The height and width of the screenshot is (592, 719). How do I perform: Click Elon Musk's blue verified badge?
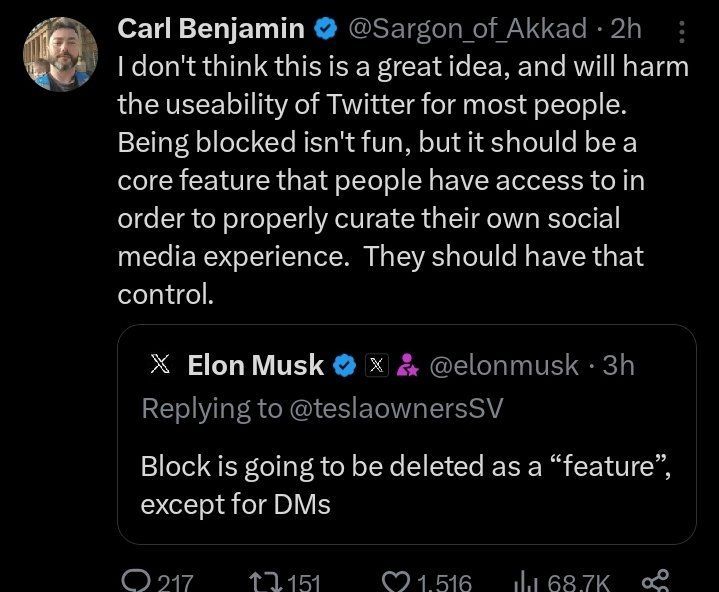point(344,366)
